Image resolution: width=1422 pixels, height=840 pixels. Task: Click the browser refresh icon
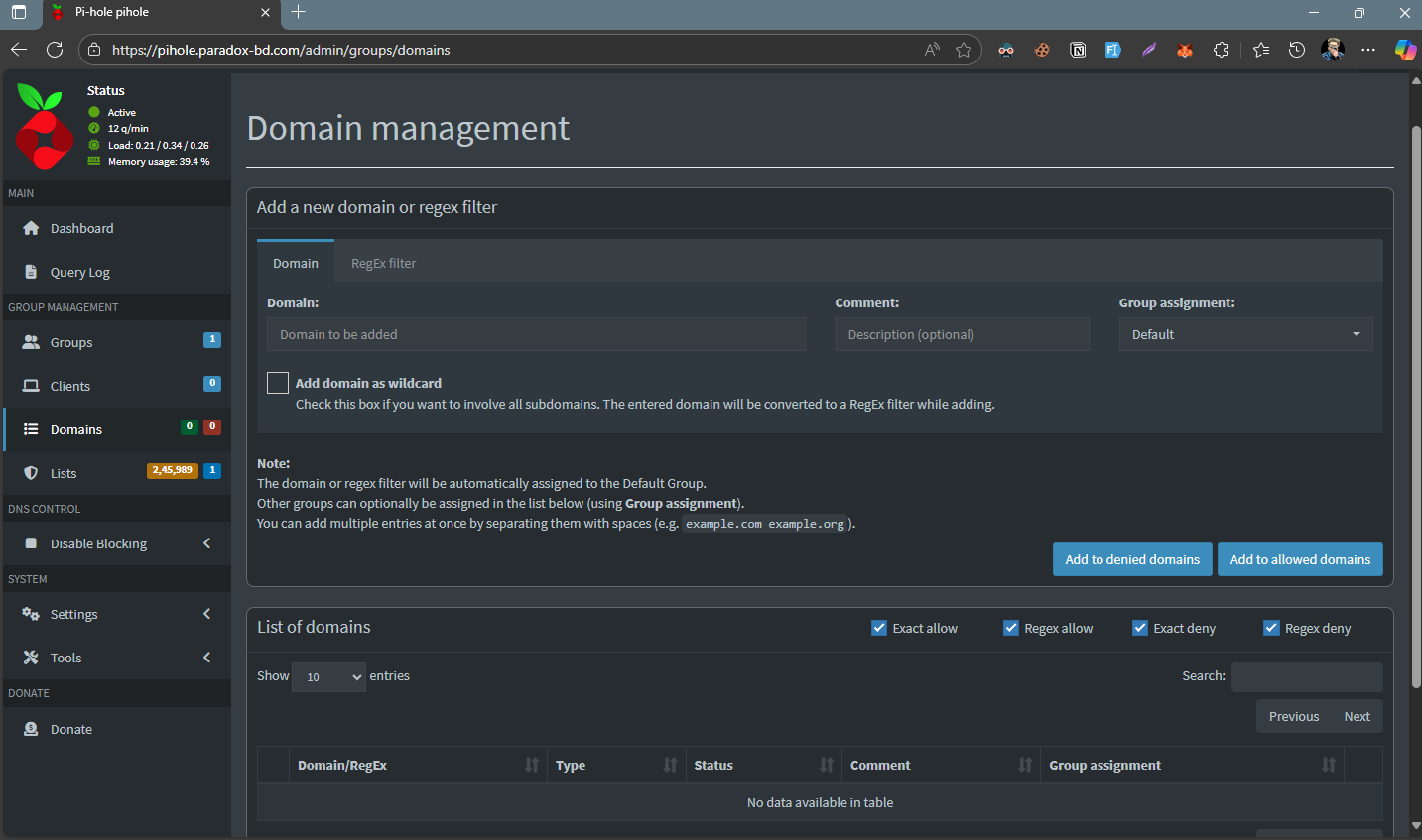55,50
